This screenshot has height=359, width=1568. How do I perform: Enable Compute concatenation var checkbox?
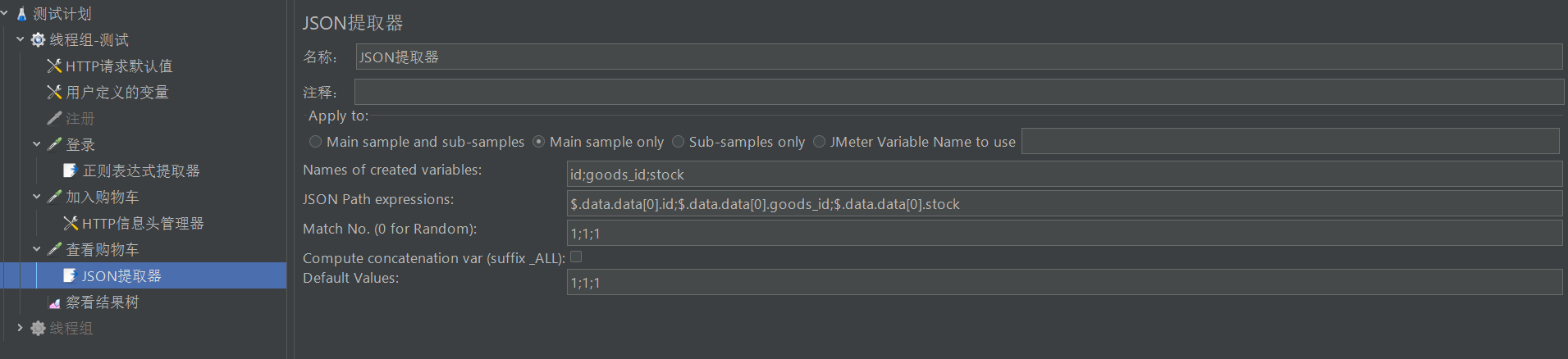pos(576,257)
